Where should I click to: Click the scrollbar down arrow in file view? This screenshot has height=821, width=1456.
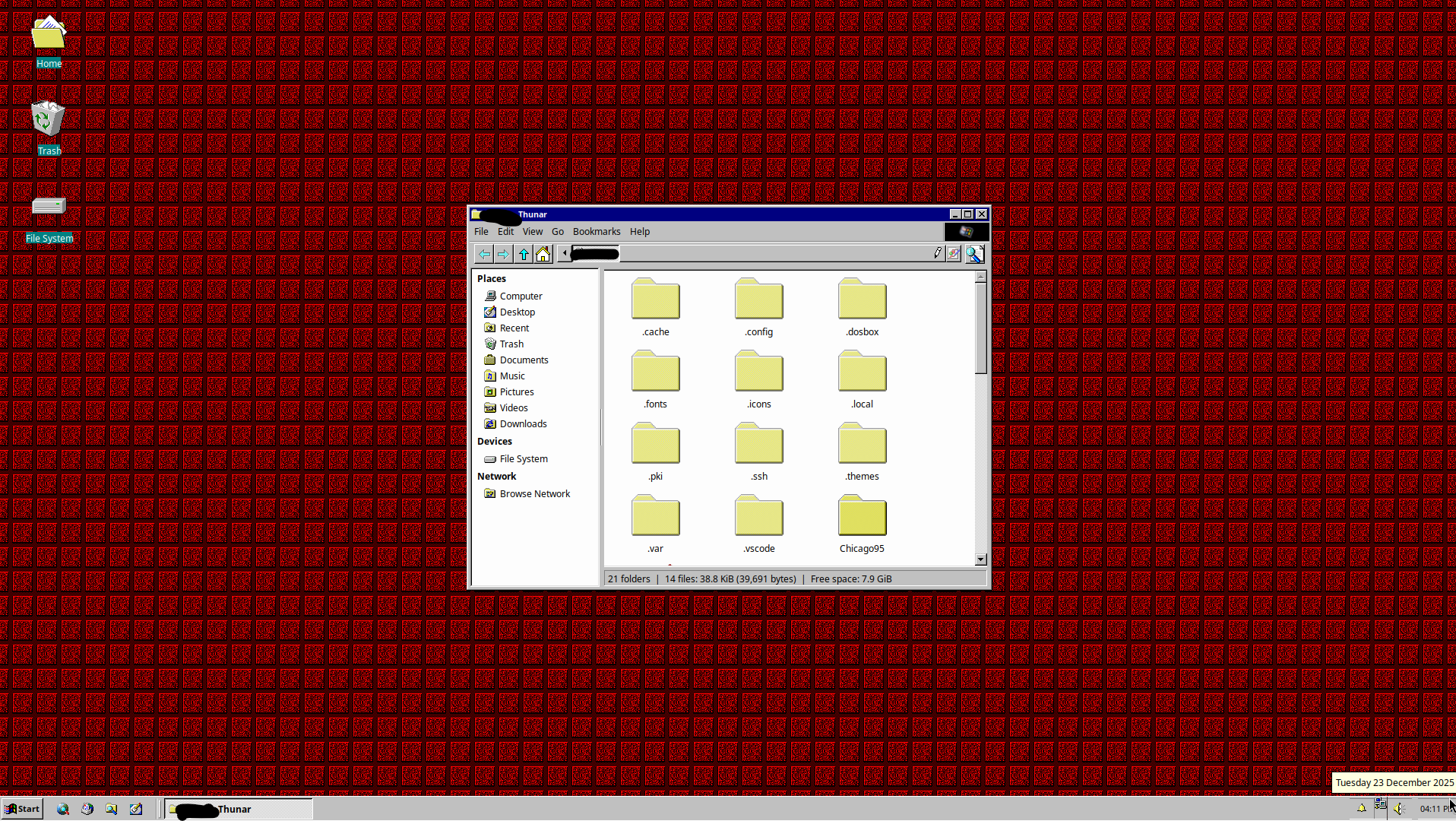tap(981, 559)
